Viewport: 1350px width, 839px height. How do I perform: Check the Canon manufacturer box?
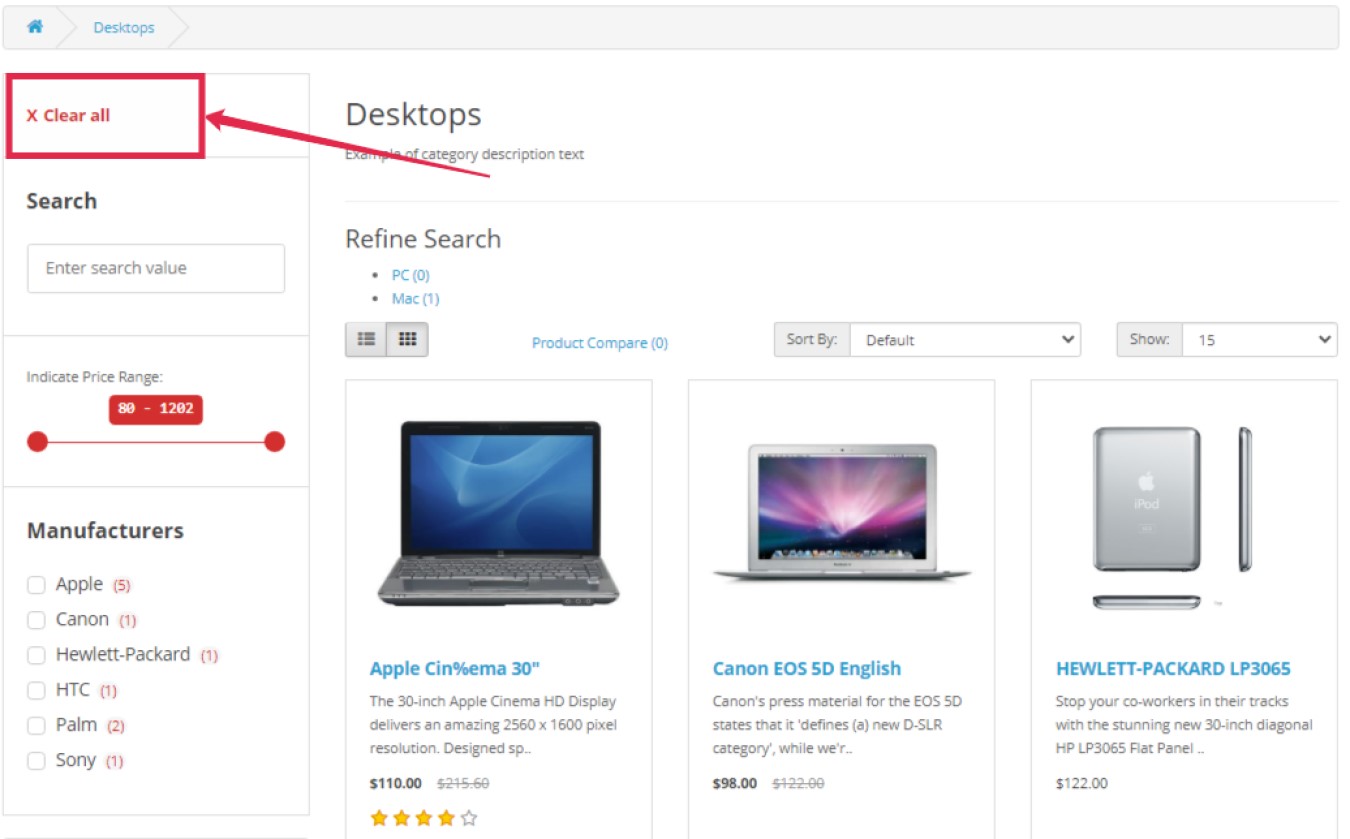coord(36,620)
